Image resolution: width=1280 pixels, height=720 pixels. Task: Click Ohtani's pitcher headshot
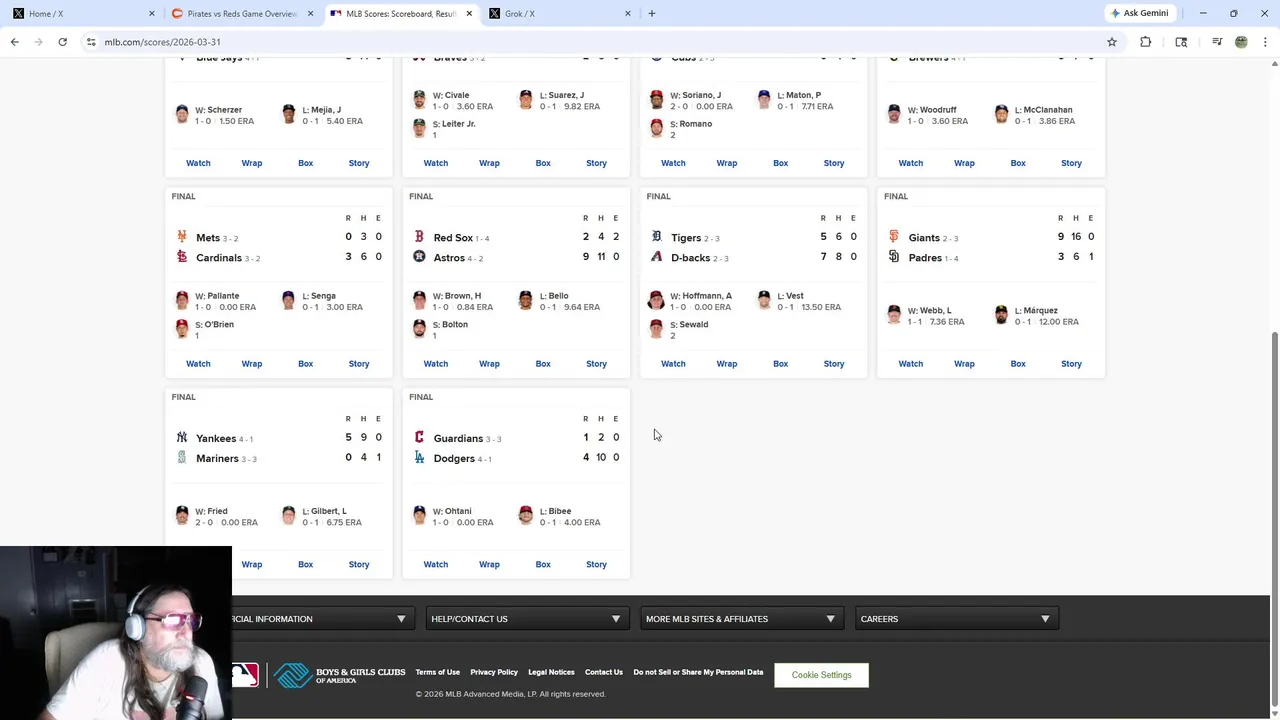pyautogui.click(x=419, y=515)
